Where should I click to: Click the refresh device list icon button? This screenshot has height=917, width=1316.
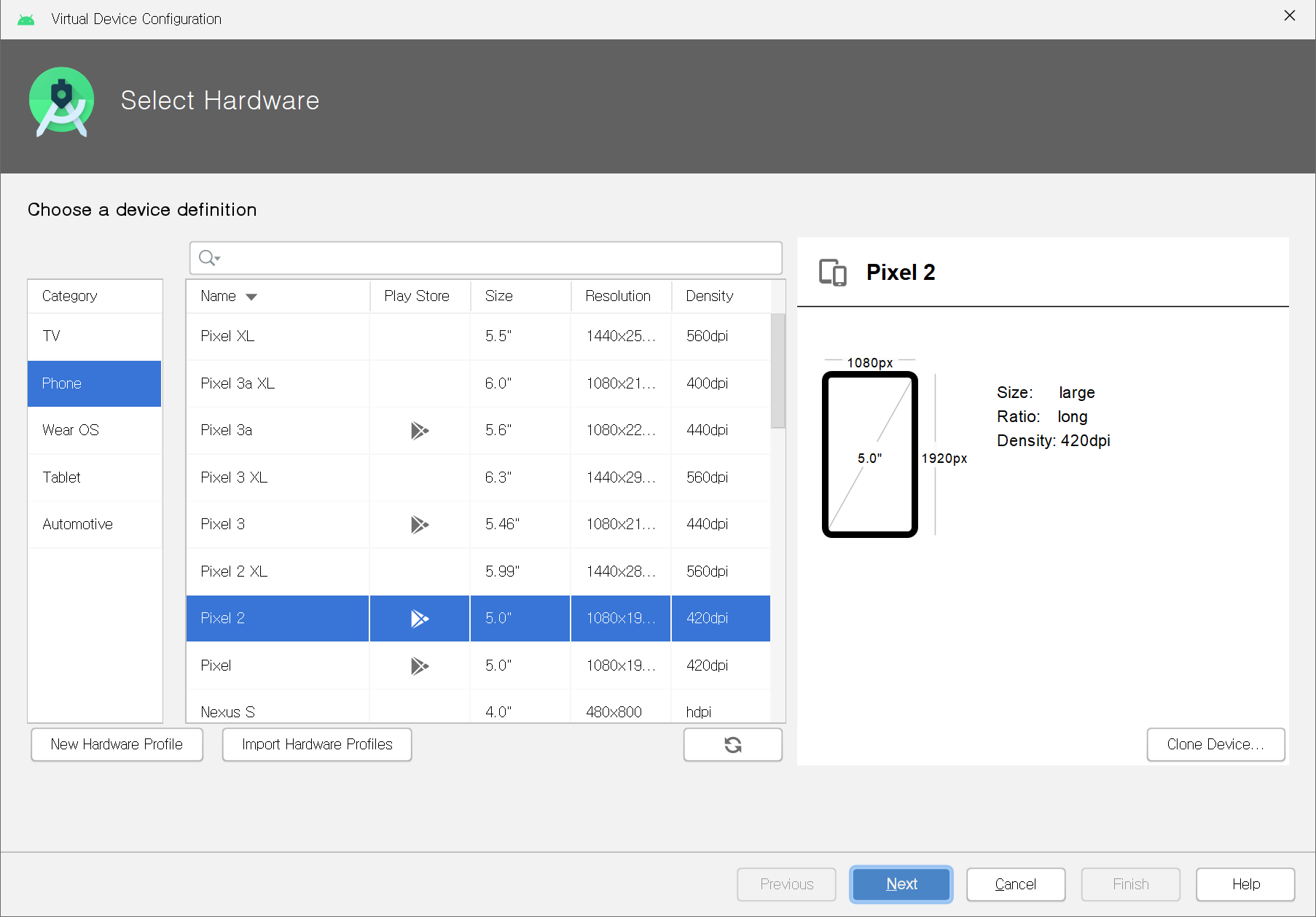point(733,744)
